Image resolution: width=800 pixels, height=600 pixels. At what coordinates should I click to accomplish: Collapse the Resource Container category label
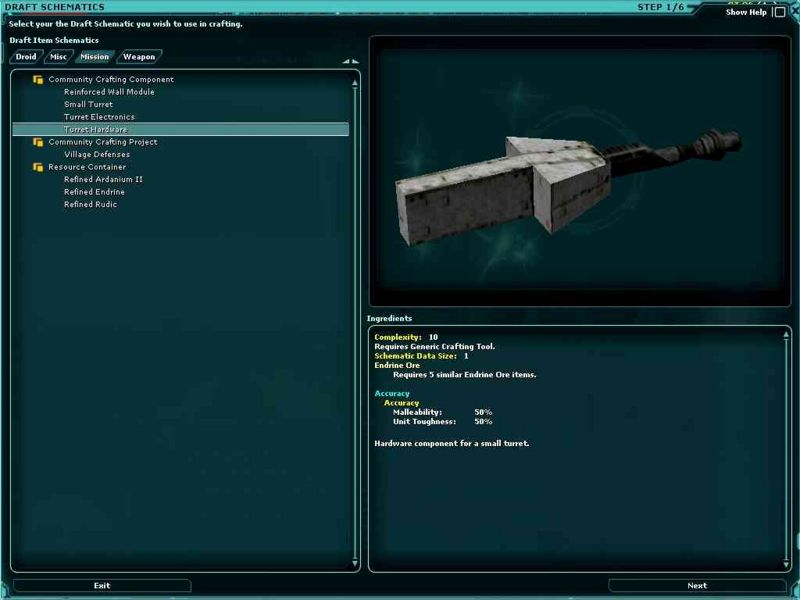tap(87, 167)
